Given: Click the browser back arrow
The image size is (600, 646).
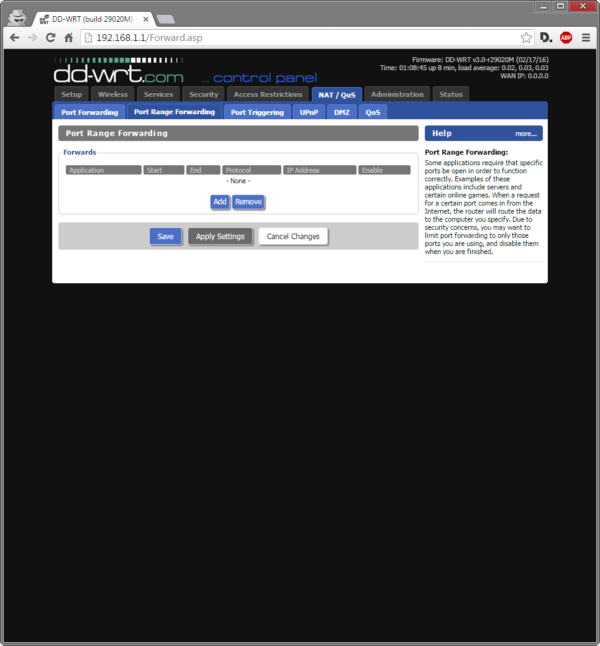Looking at the screenshot, I should pyautogui.click(x=14, y=37).
